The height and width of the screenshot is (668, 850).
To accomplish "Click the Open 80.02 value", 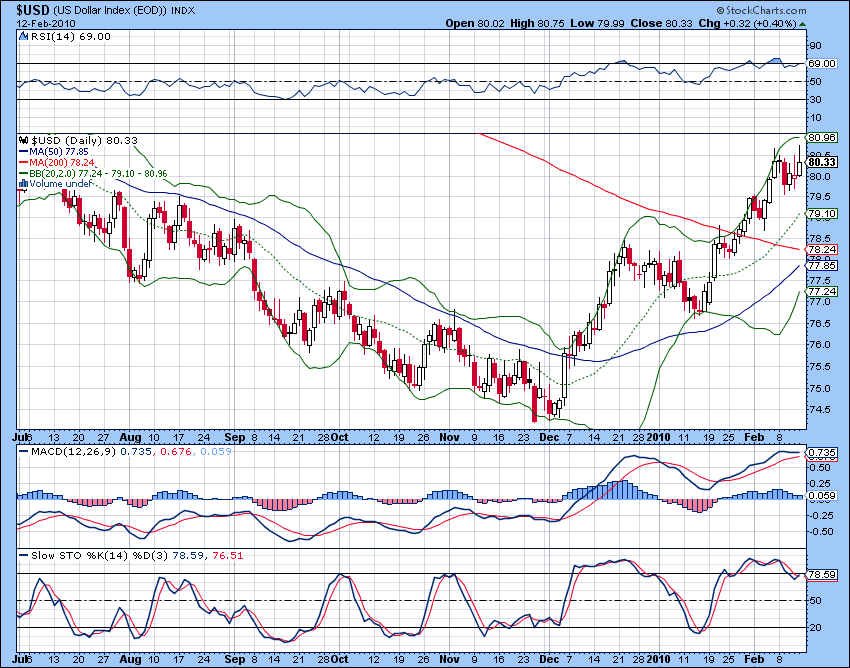I will 475,23.
